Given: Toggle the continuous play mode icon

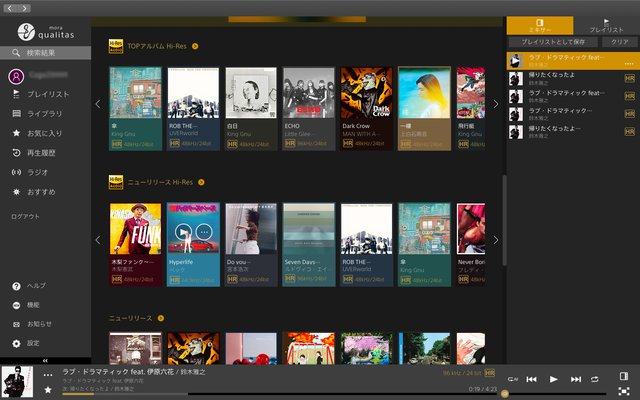Looking at the screenshot, I should point(513,379).
